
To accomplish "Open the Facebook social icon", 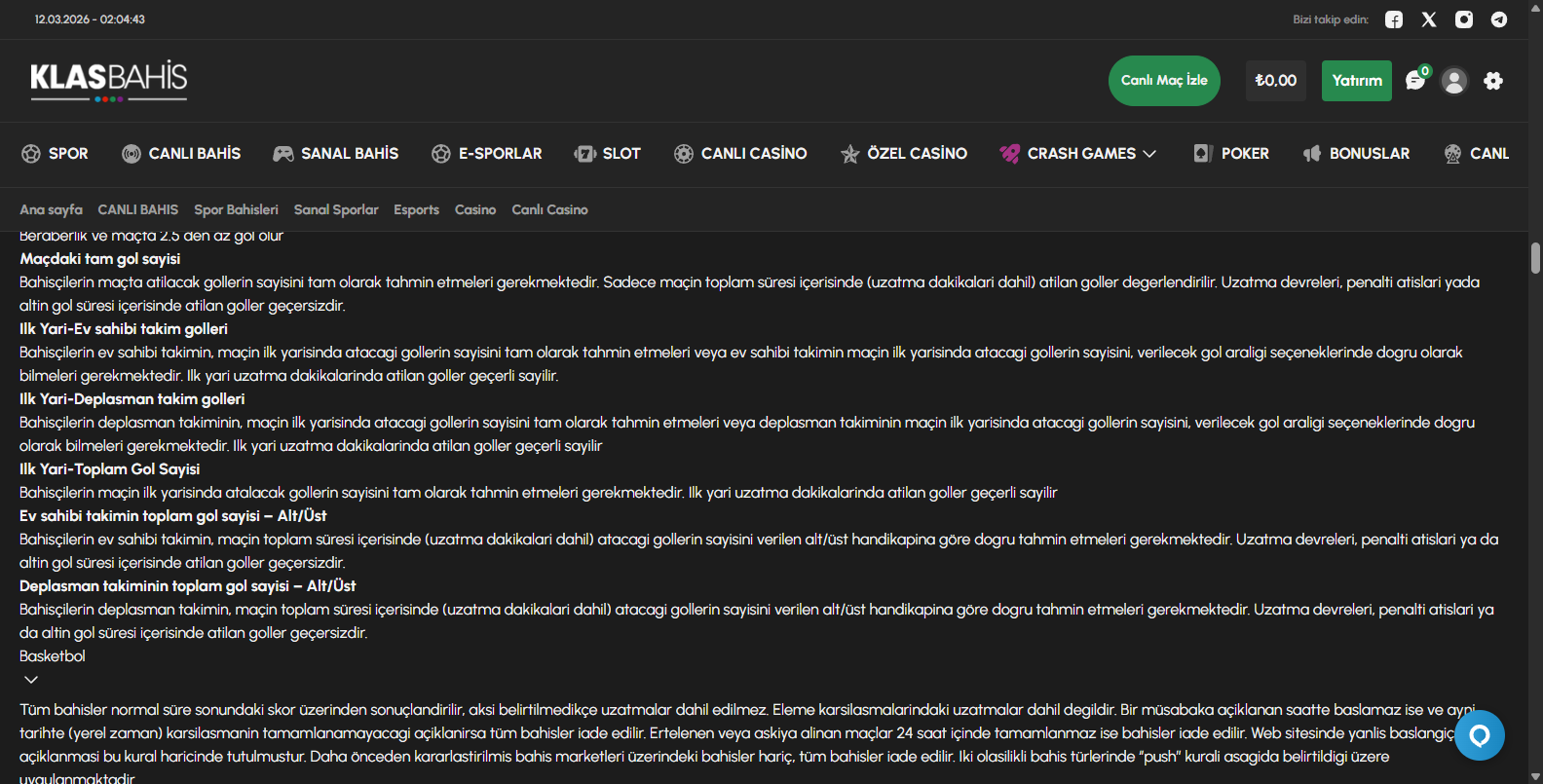I will coord(1394,19).
